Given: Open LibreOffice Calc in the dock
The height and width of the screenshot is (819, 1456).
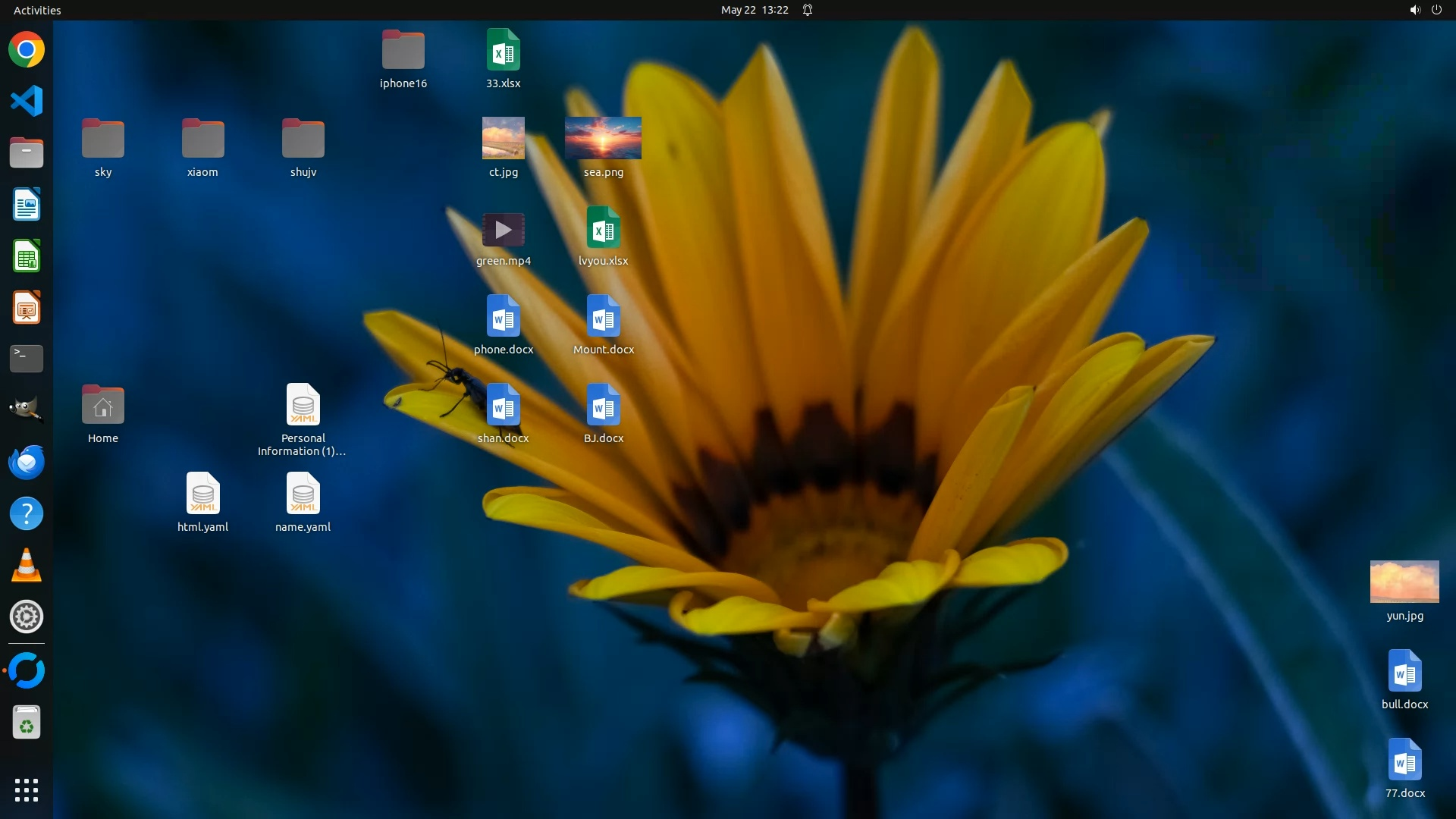Looking at the screenshot, I should coord(27,256).
